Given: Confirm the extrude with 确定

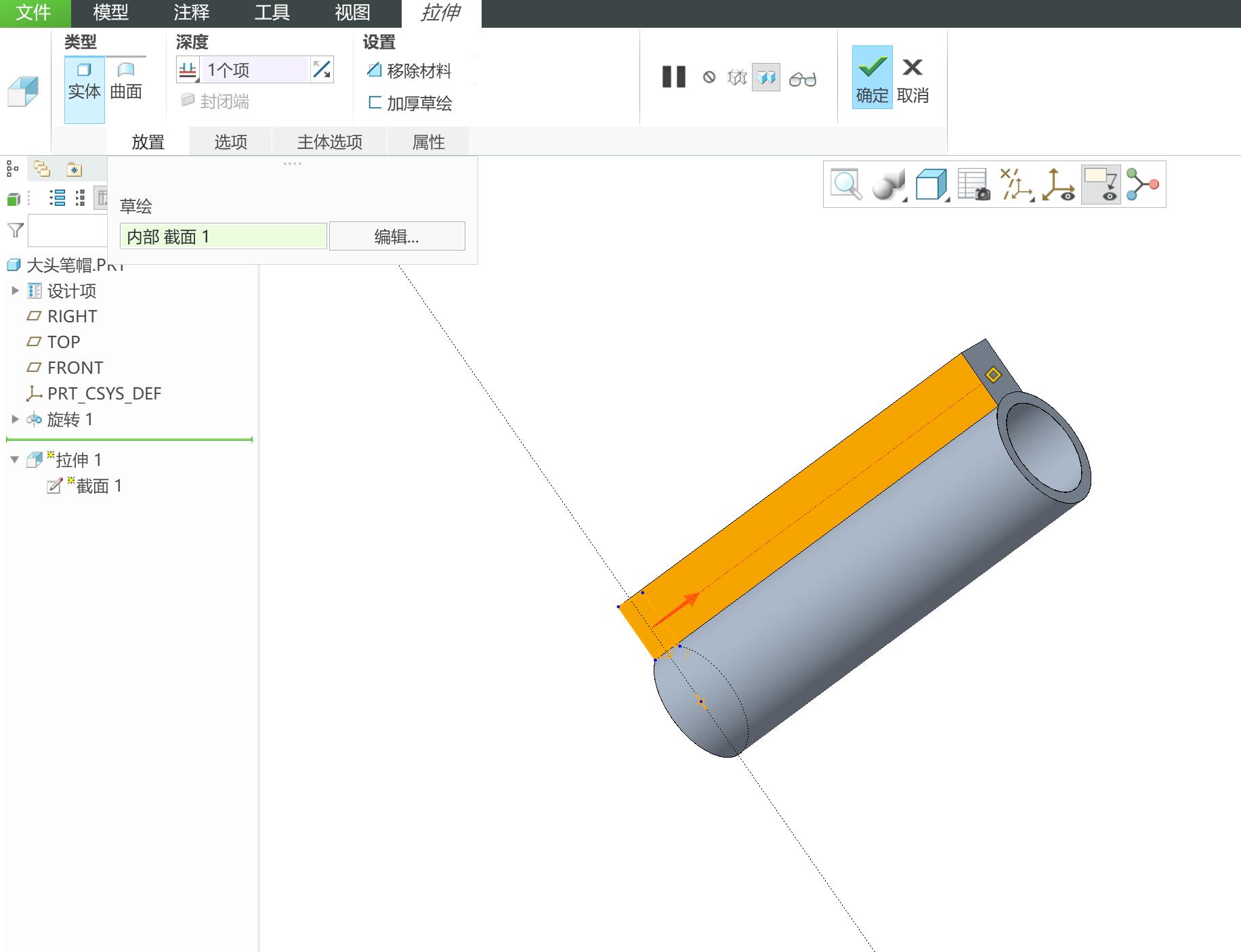Looking at the screenshot, I should pos(872,77).
